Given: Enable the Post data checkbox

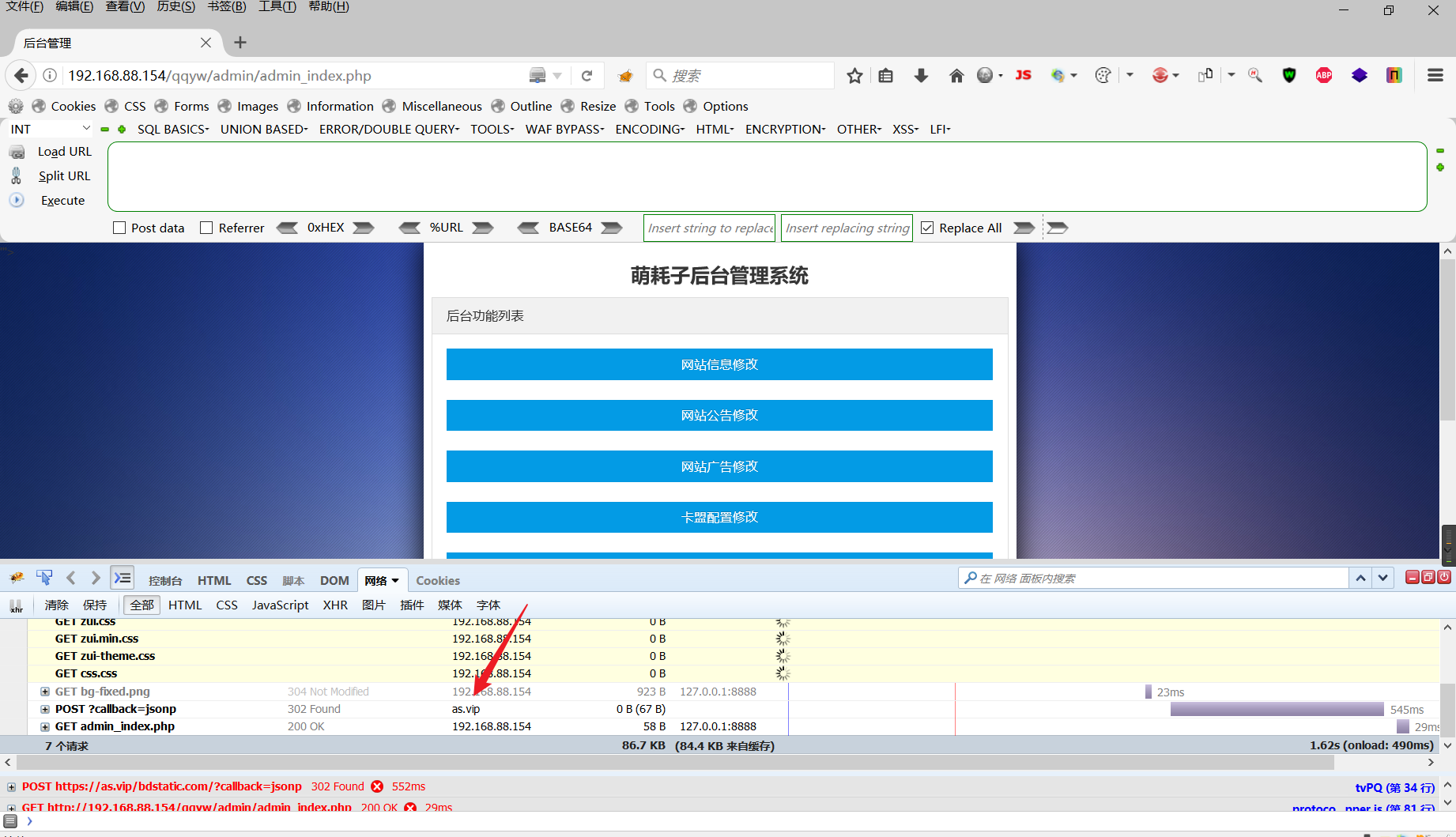Looking at the screenshot, I should pos(119,228).
